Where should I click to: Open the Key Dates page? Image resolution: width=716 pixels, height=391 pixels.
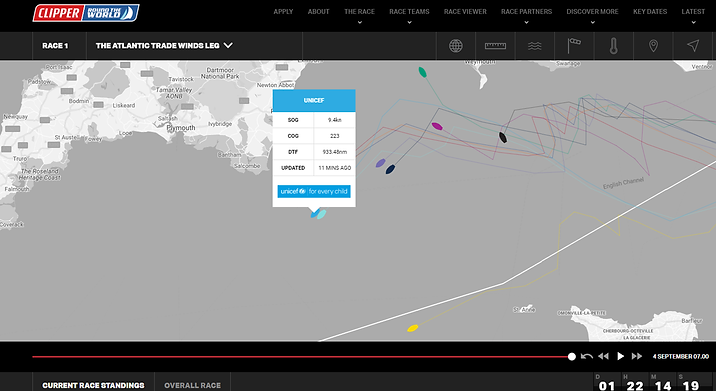(x=650, y=11)
